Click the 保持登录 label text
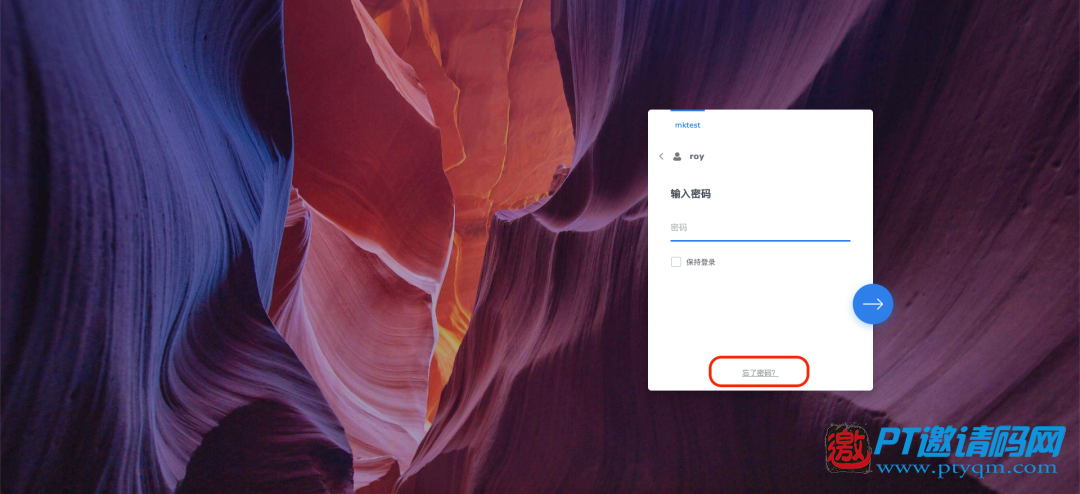1080x494 pixels. (700, 263)
